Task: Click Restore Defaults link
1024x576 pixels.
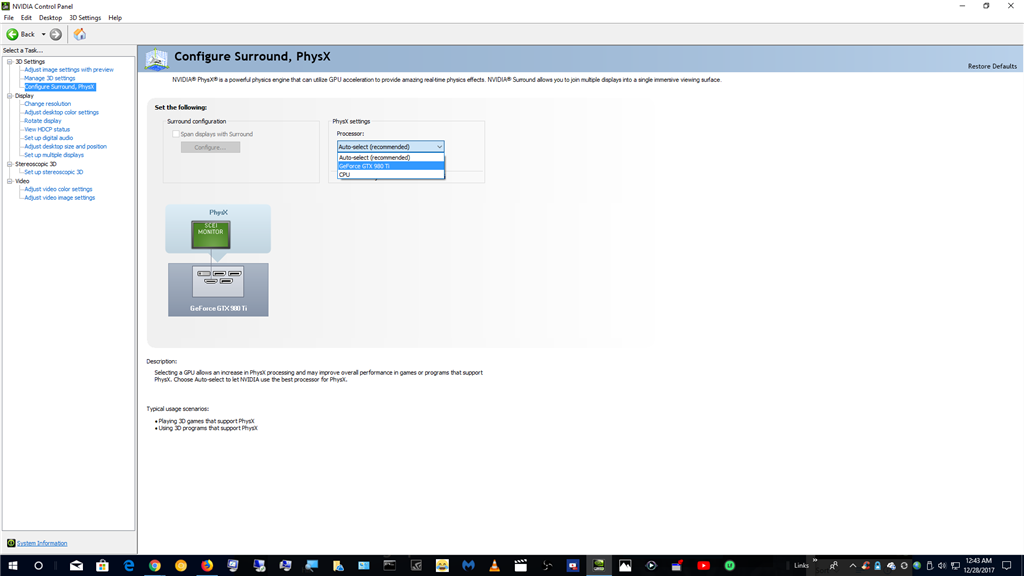Action: [992, 66]
